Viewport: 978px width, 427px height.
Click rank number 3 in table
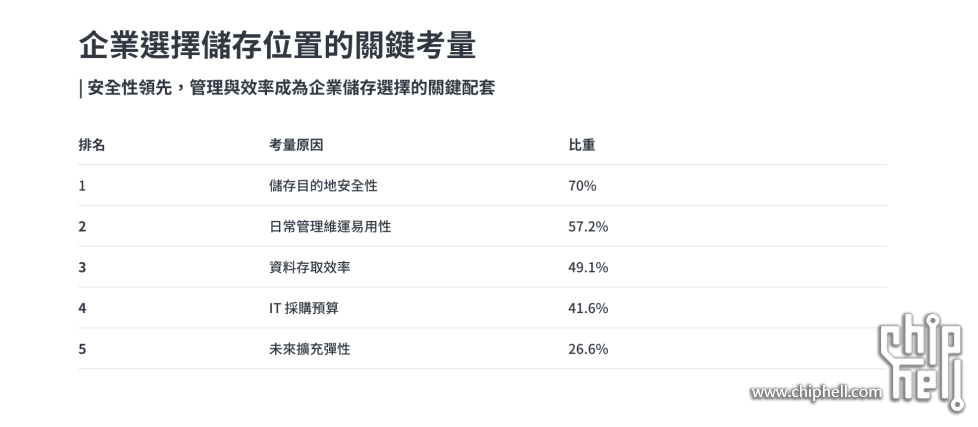point(82,267)
